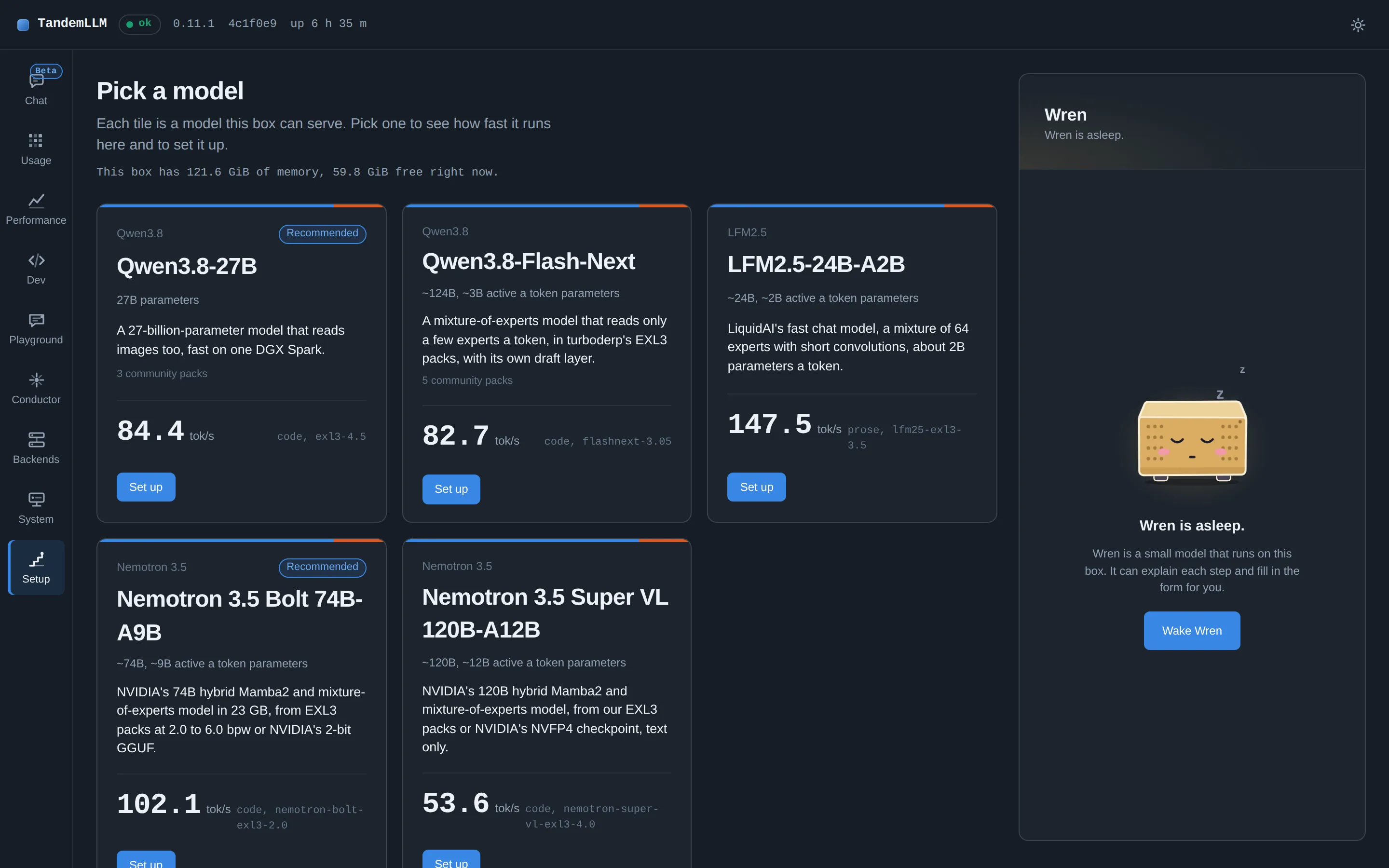This screenshot has width=1389, height=868.
Task: Open the Backends server icon
Action: coord(36,440)
